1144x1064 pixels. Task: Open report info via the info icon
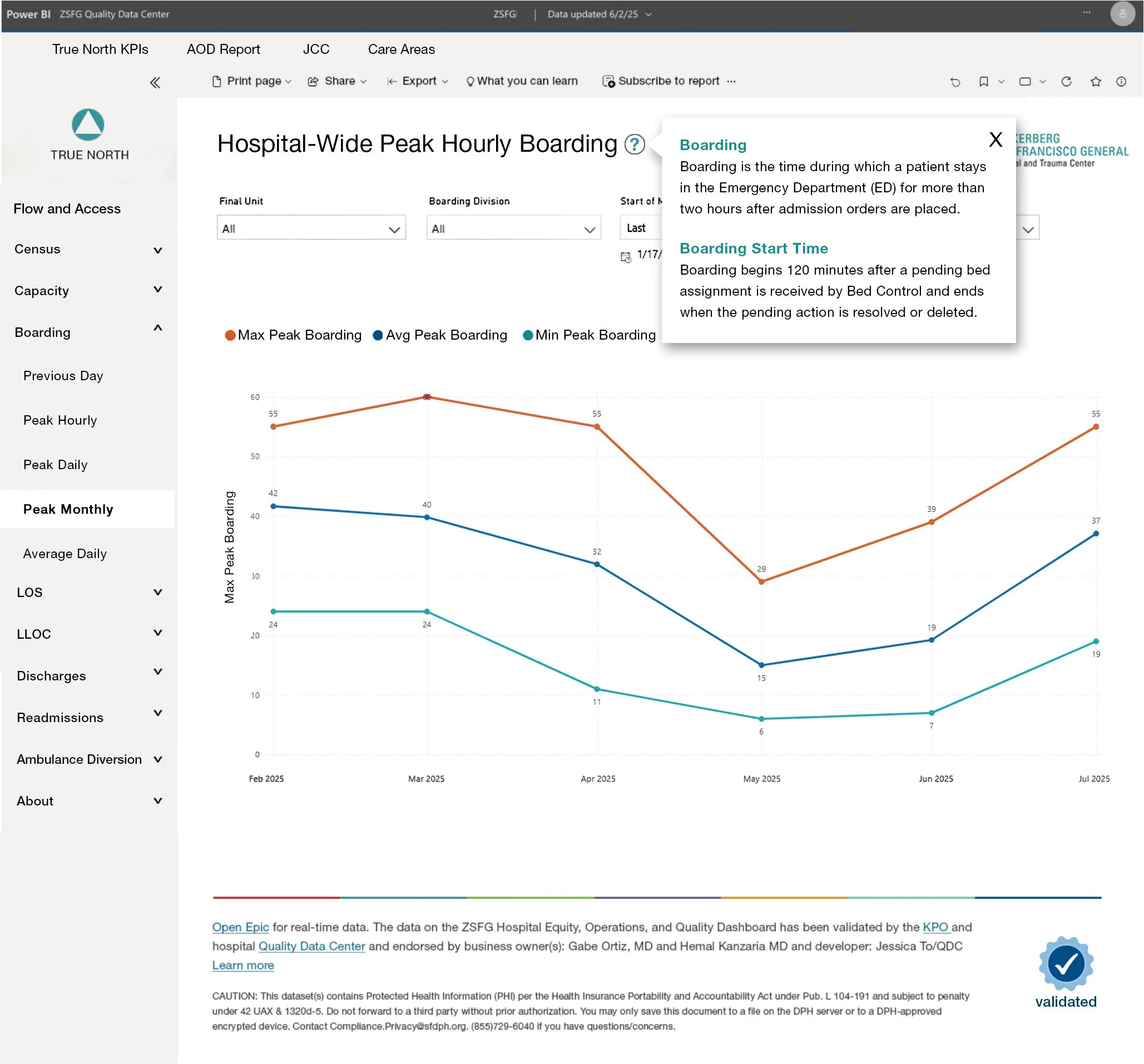point(1122,82)
